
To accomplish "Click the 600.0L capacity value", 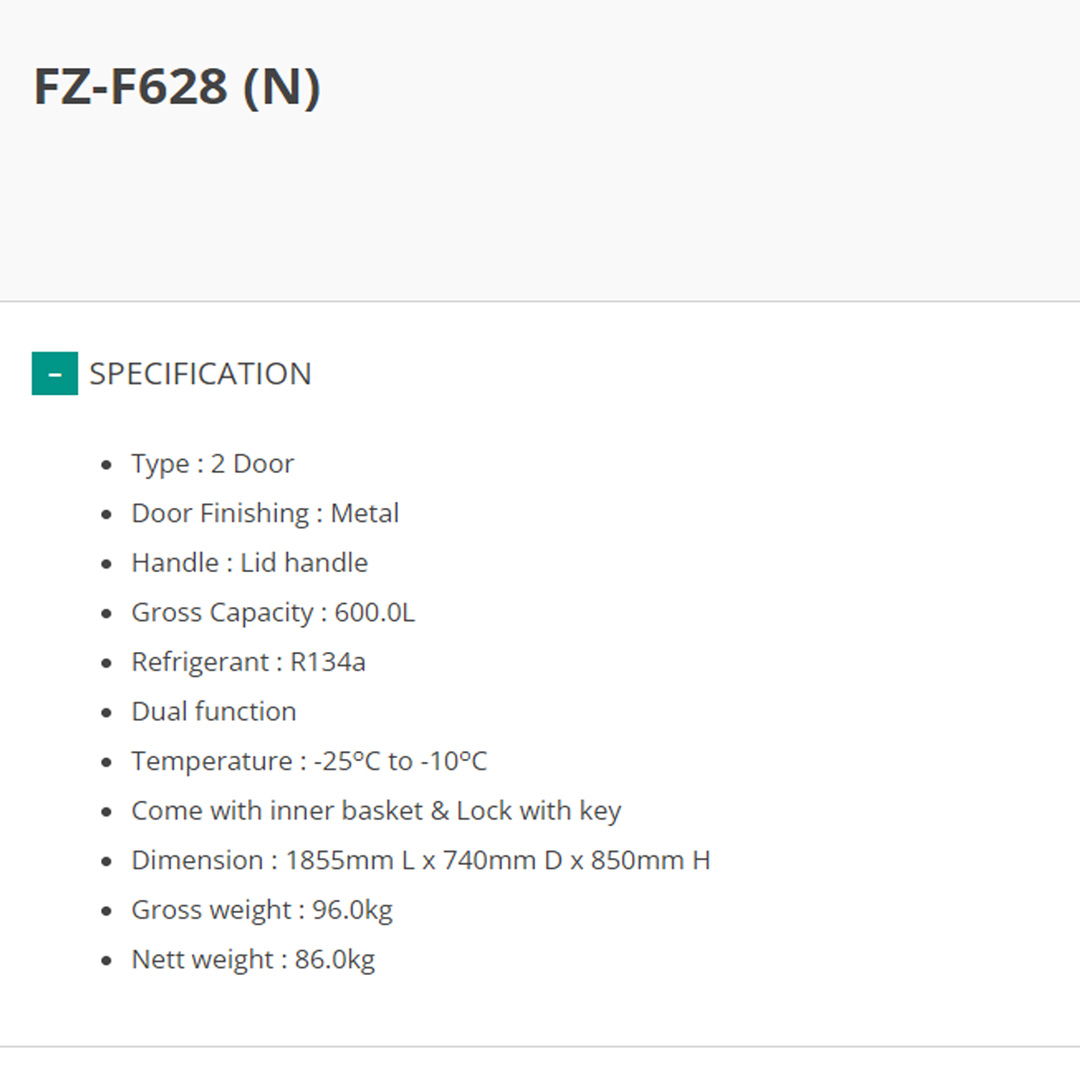I will click(x=374, y=612).
